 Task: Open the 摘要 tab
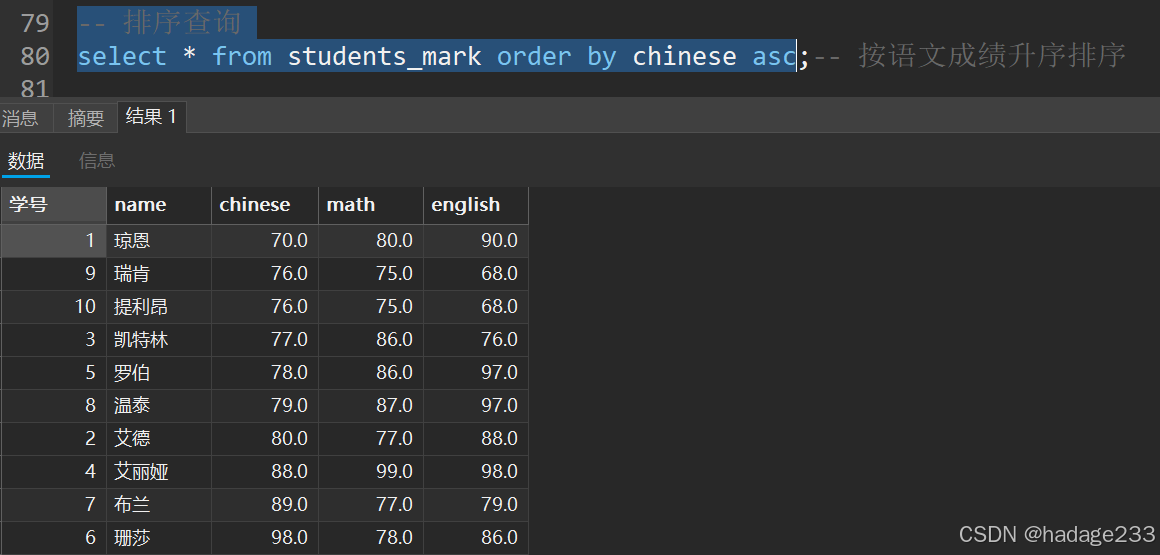(86, 118)
